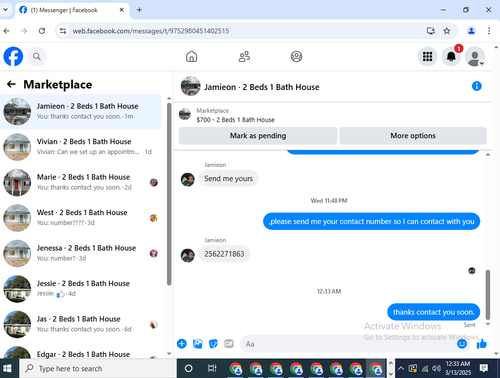Open Jessie conversation in the list
The height and width of the screenshot is (378, 500).
tap(81, 289)
